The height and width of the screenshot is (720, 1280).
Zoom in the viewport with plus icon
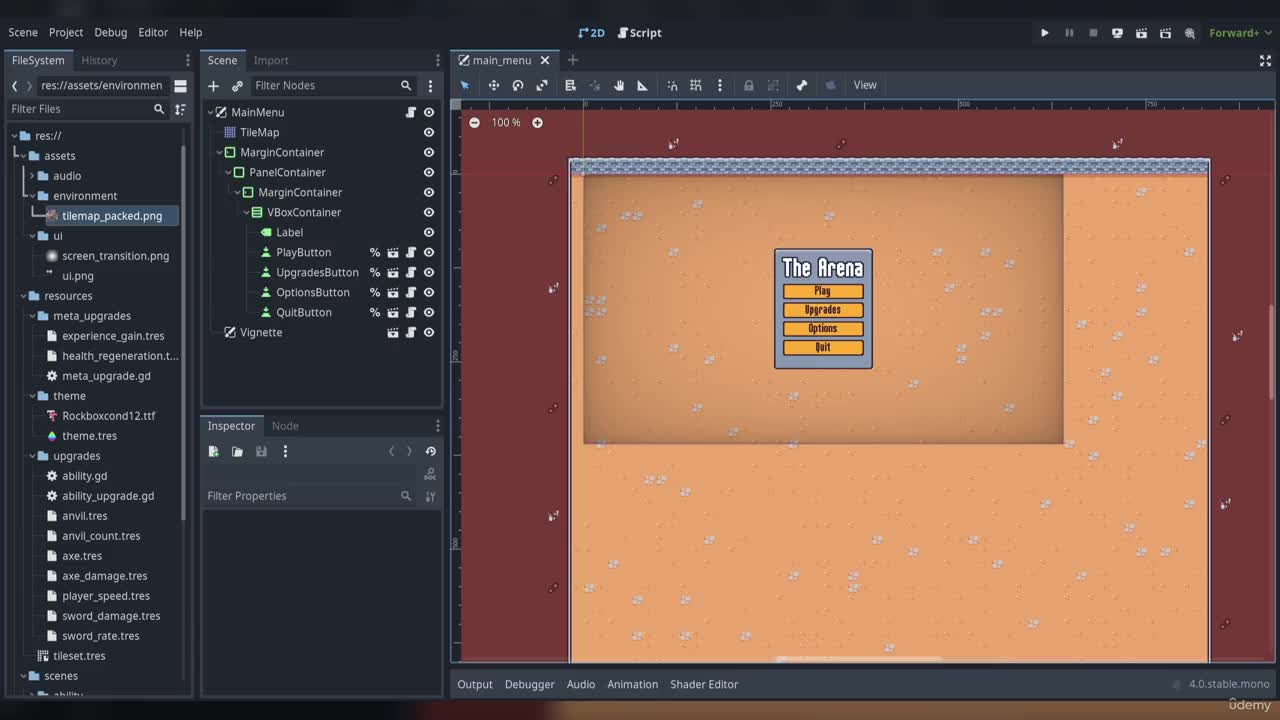click(537, 122)
